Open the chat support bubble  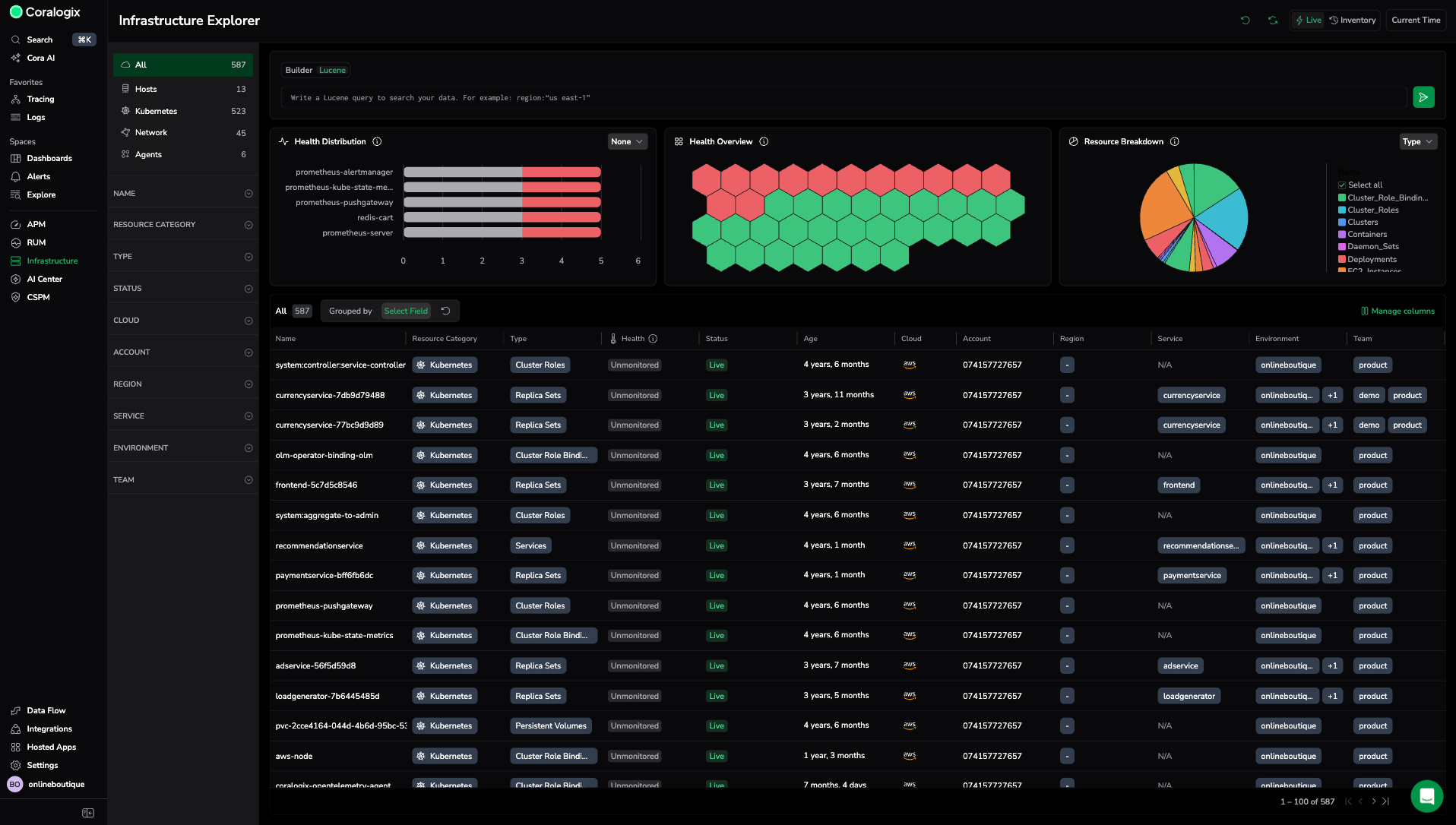pyautogui.click(x=1426, y=796)
